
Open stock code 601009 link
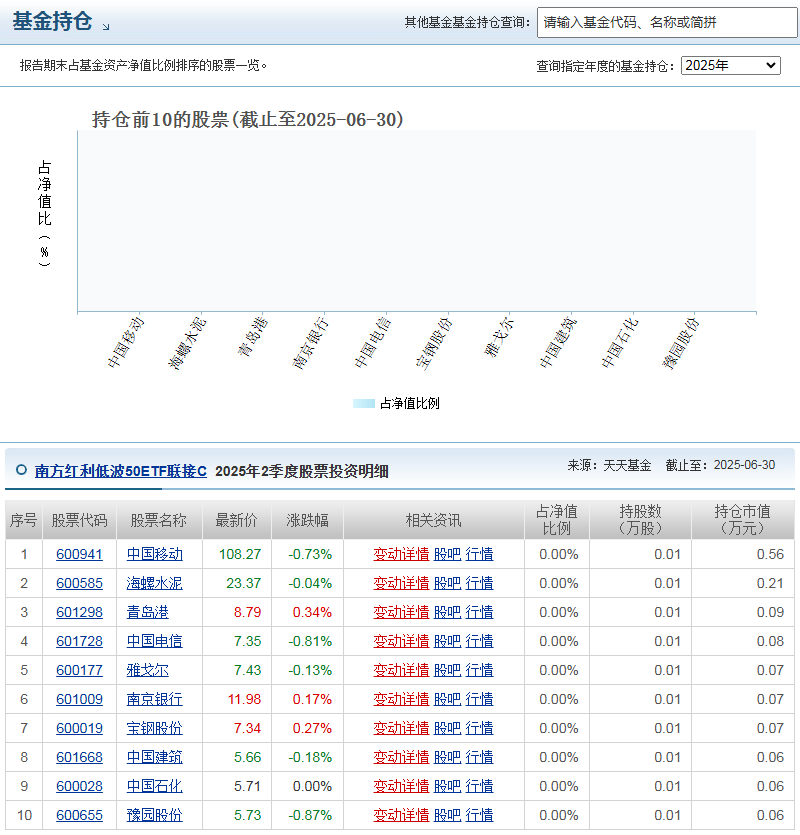tap(79, 699)
